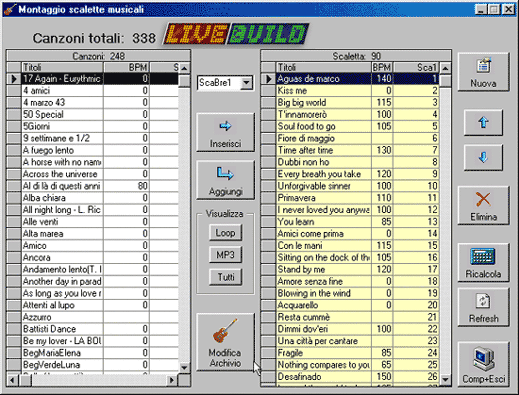Show MP3 songs only
Image resolution: width=519 pixels, height=395 pixels.
click(225, 255)
